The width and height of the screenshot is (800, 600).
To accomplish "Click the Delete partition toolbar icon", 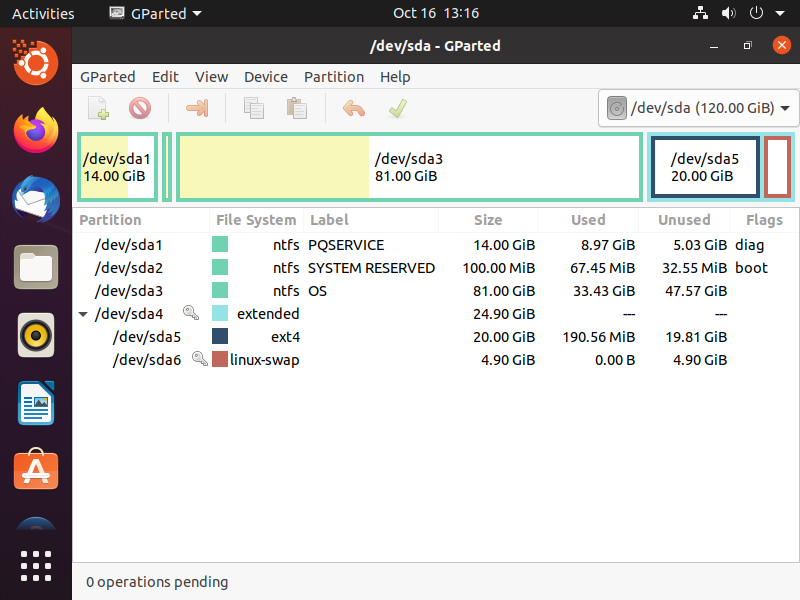I will pos(140,108).
